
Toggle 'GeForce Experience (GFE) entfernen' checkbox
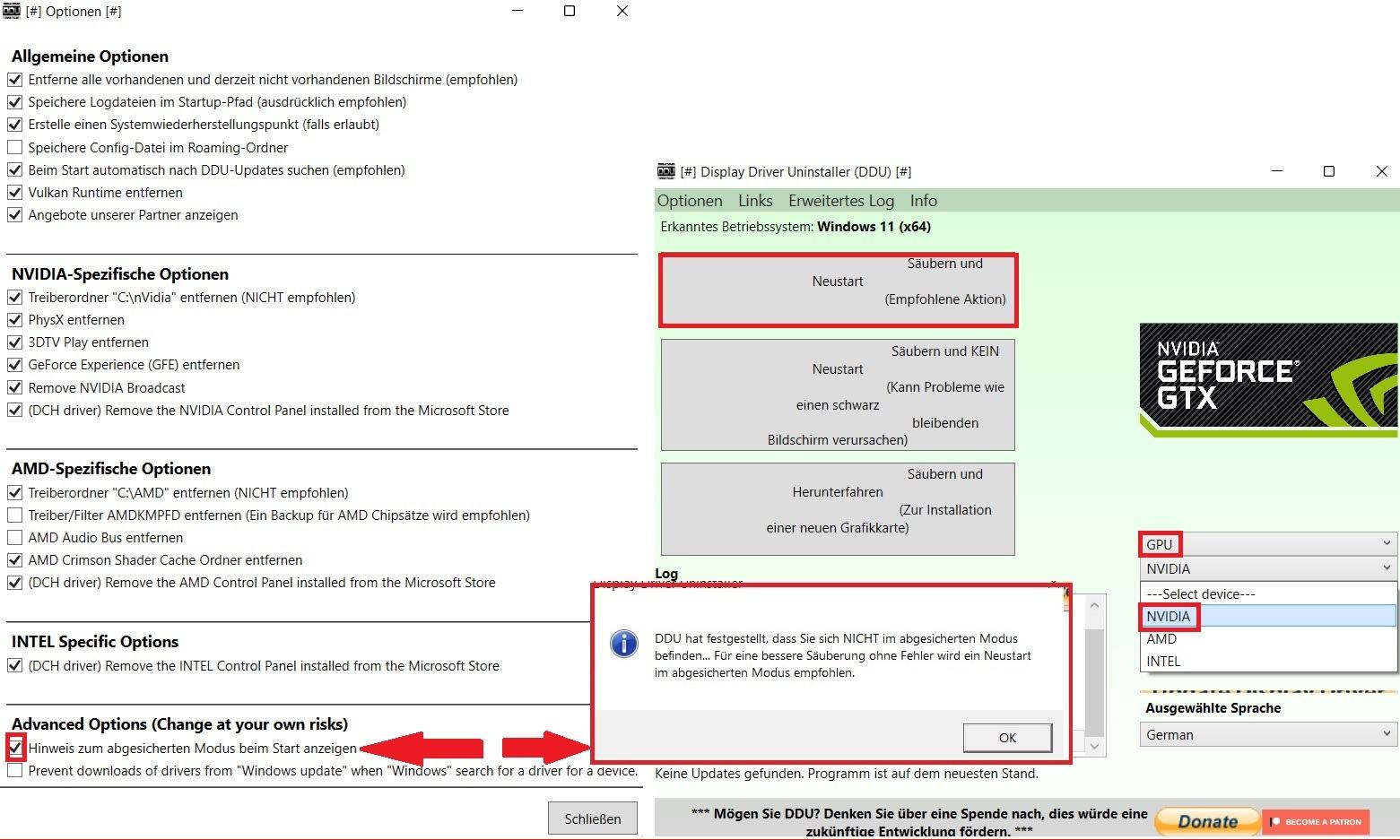(14, 365)
